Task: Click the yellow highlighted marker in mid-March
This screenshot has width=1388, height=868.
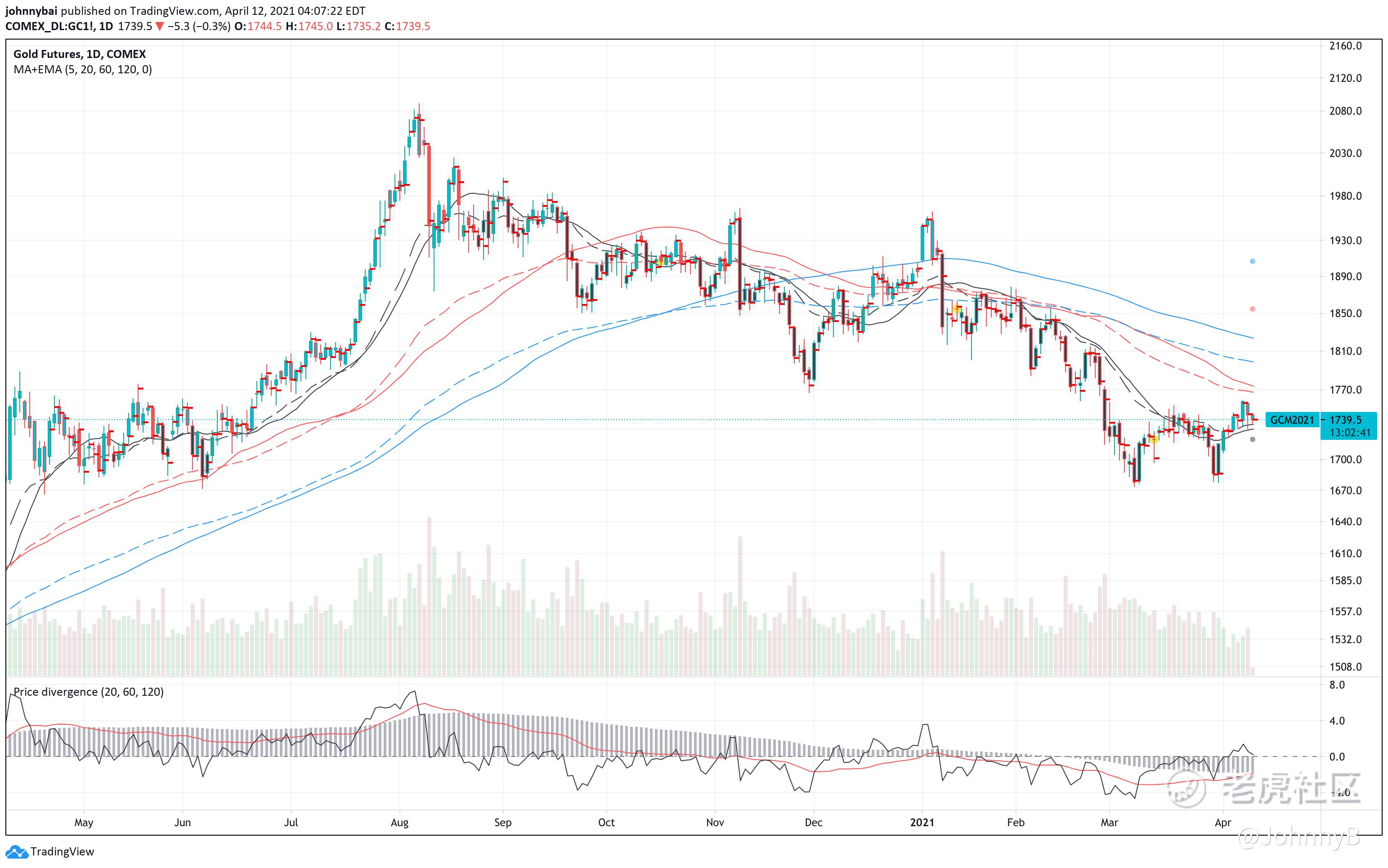Action: 1154,439
